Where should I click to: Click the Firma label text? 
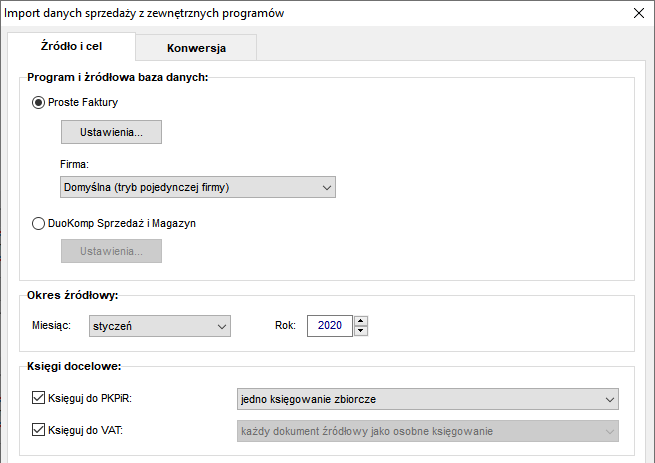point(74,164)
